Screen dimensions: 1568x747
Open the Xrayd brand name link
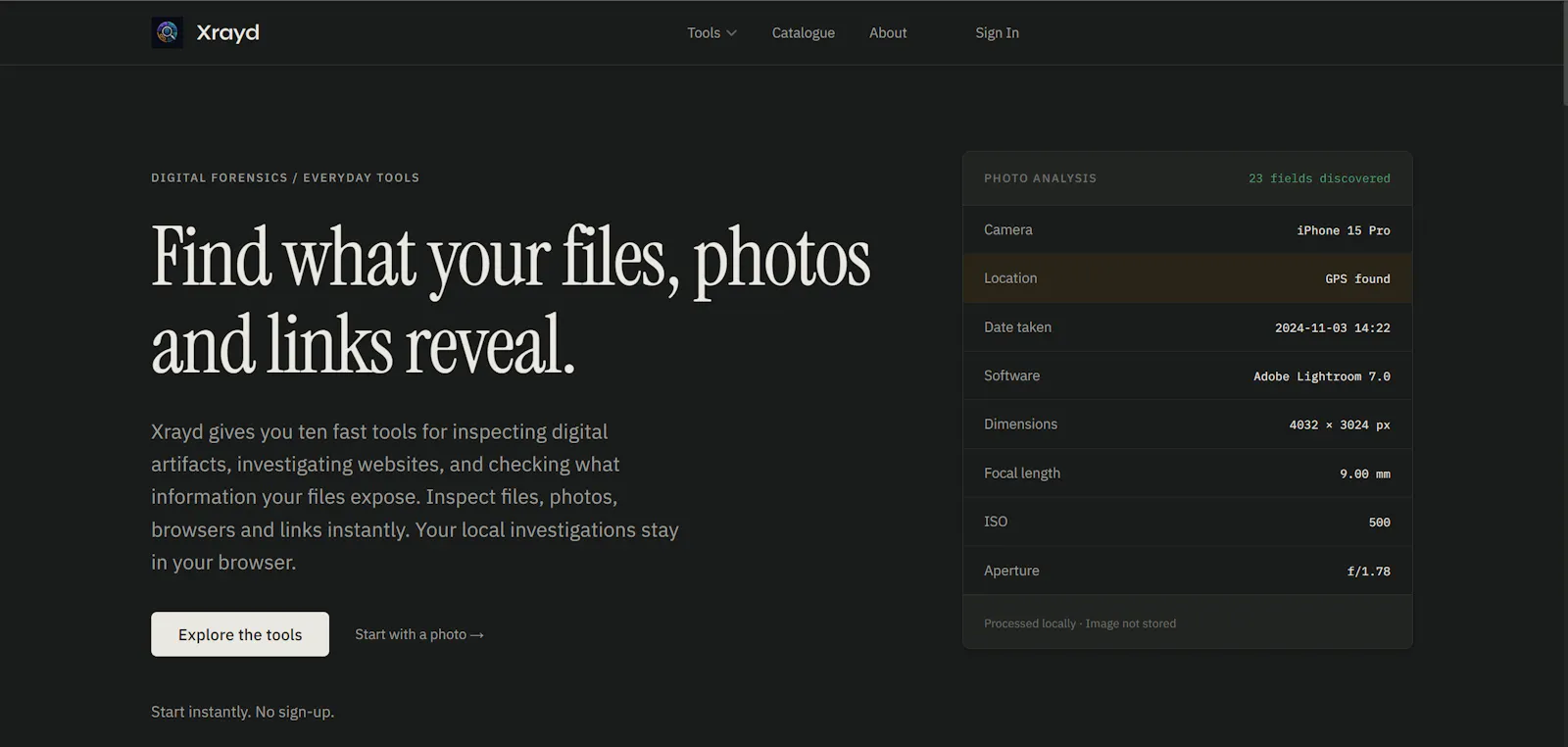point(227,32)
